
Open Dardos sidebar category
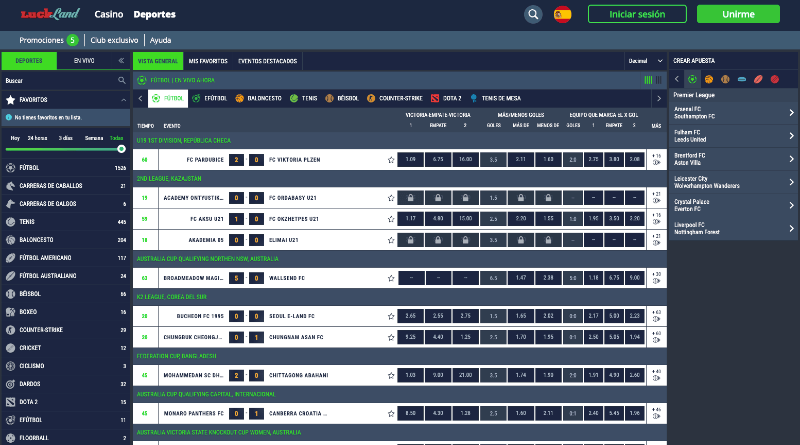coord(65,384)
